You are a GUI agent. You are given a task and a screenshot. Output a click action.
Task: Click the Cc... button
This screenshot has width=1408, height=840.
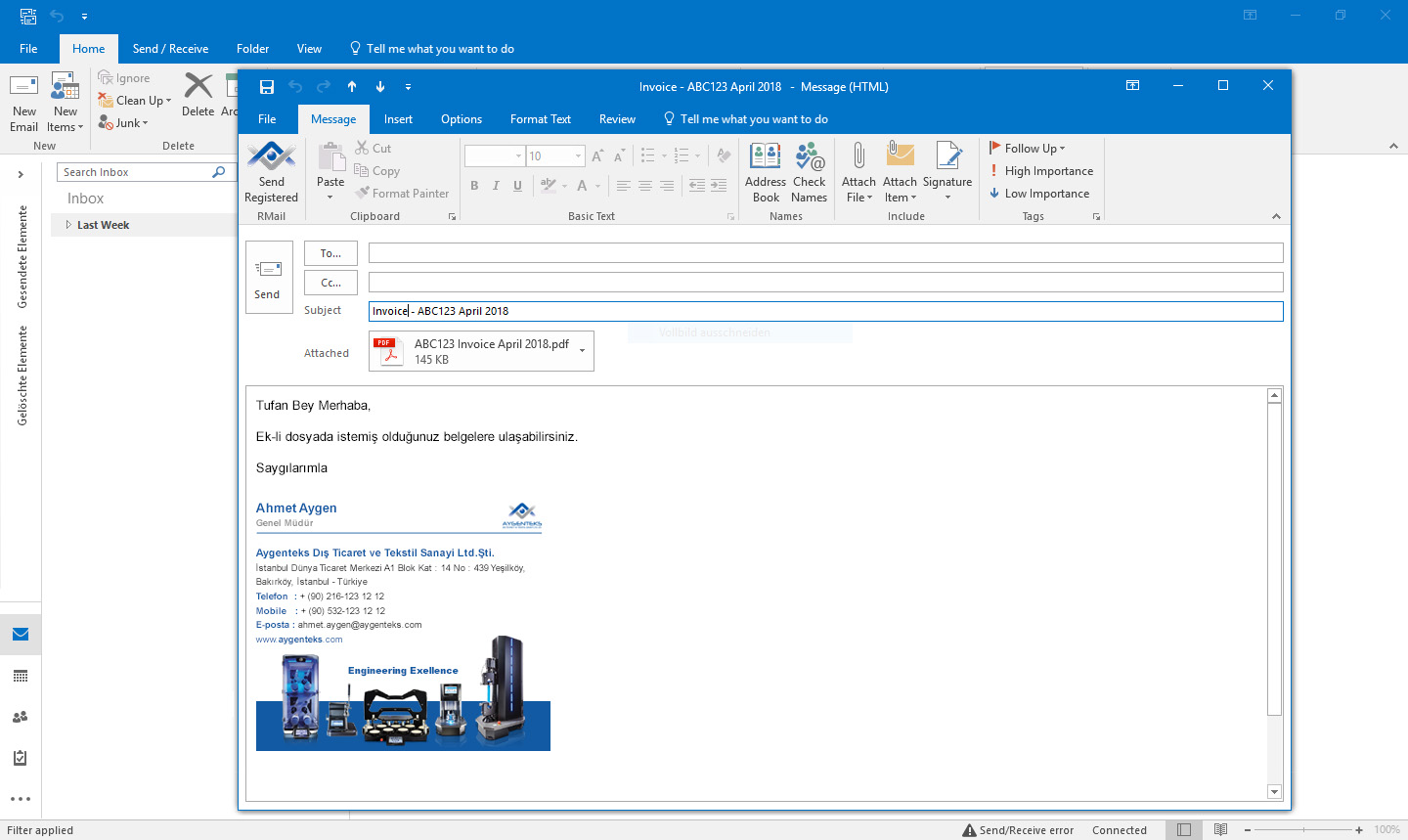coord(330,283)
